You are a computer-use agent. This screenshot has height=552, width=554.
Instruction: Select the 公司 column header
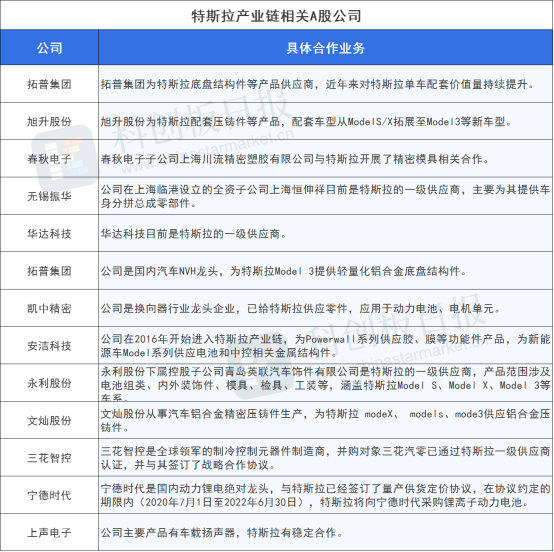tap(49, 48)
